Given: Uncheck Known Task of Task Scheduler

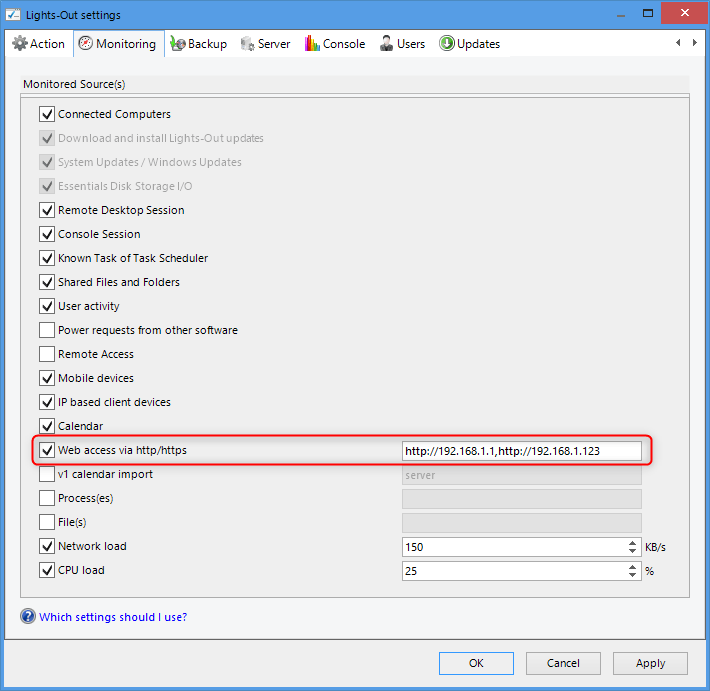Looking at the screenshot, I should [47, 258].
